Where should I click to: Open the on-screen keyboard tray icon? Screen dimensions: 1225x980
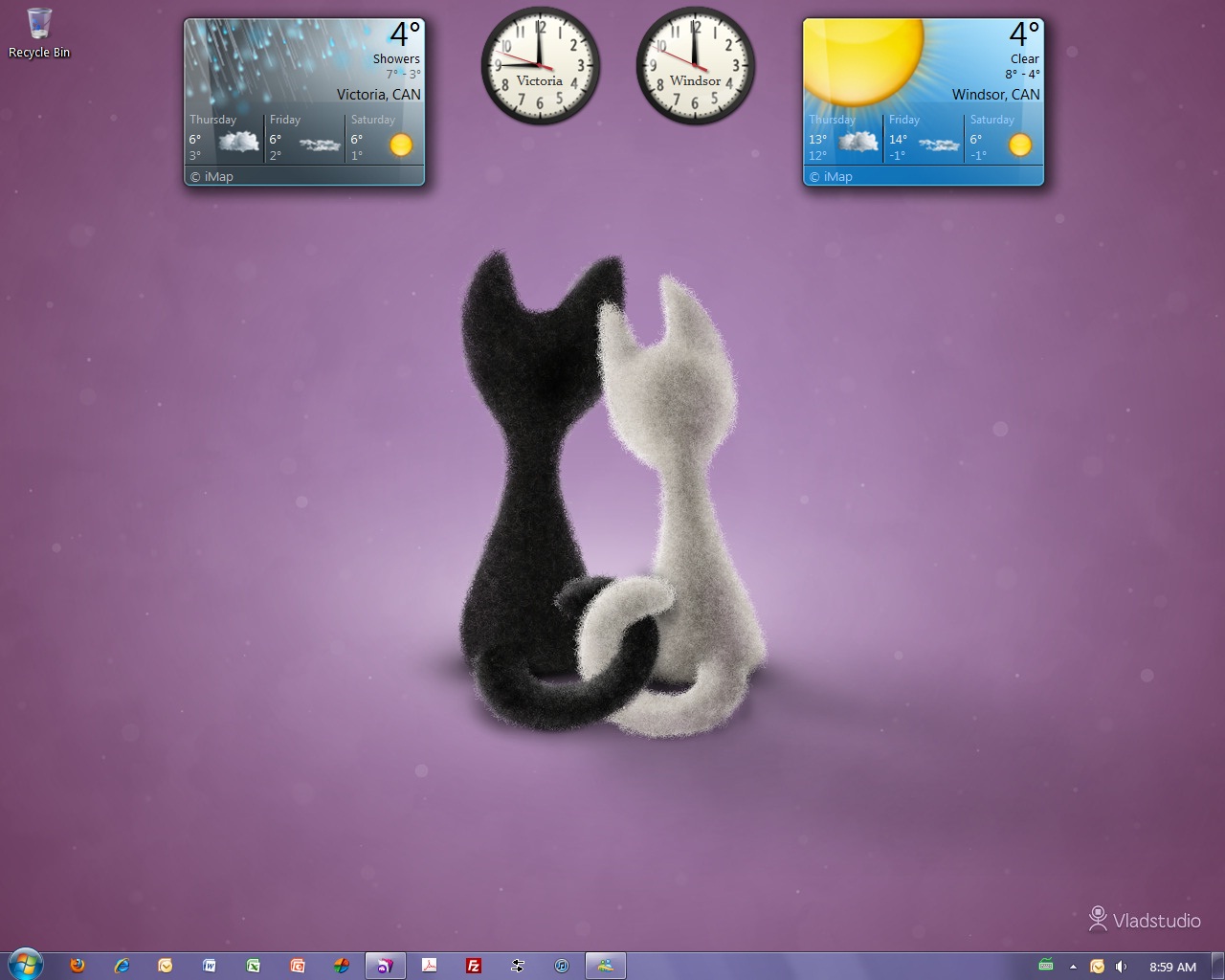1046,966
